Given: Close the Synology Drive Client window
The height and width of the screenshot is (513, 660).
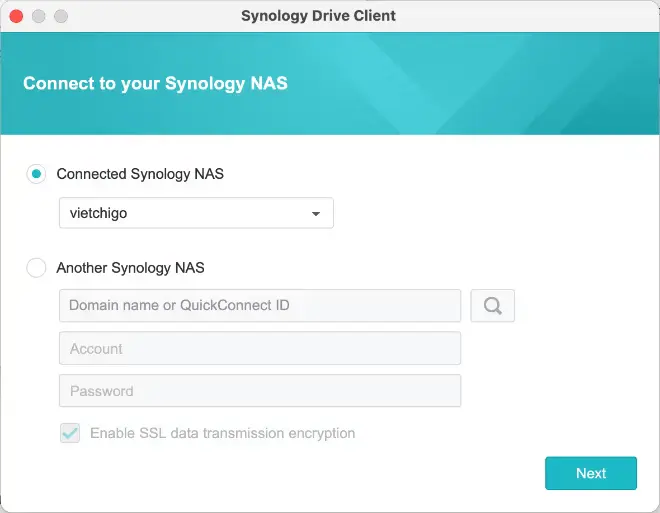Looking at the screenshot, I should pos(16,16).
